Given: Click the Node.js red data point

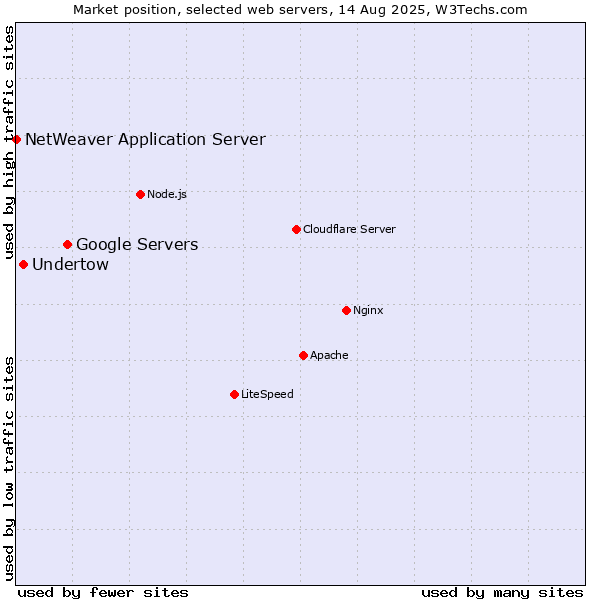Looking at the screenshot, I should pos(140,195).
